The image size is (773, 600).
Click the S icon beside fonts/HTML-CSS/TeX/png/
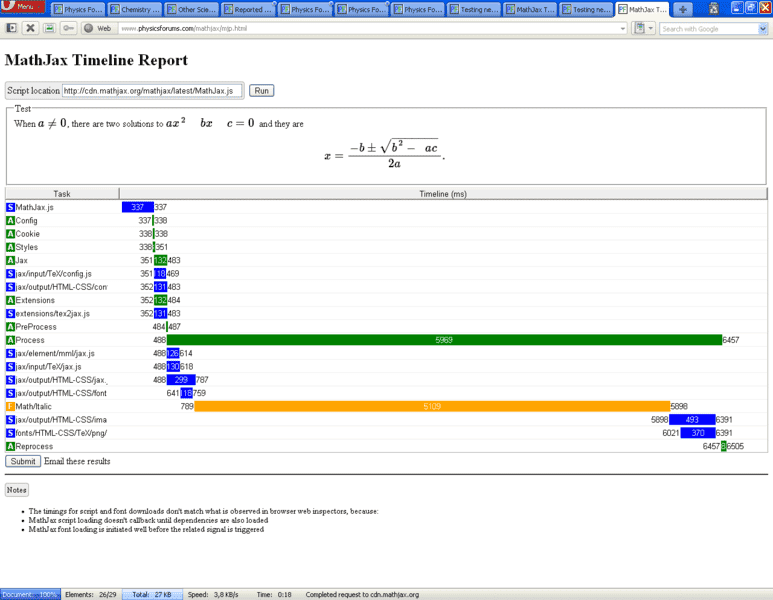[x=10, y=433]
